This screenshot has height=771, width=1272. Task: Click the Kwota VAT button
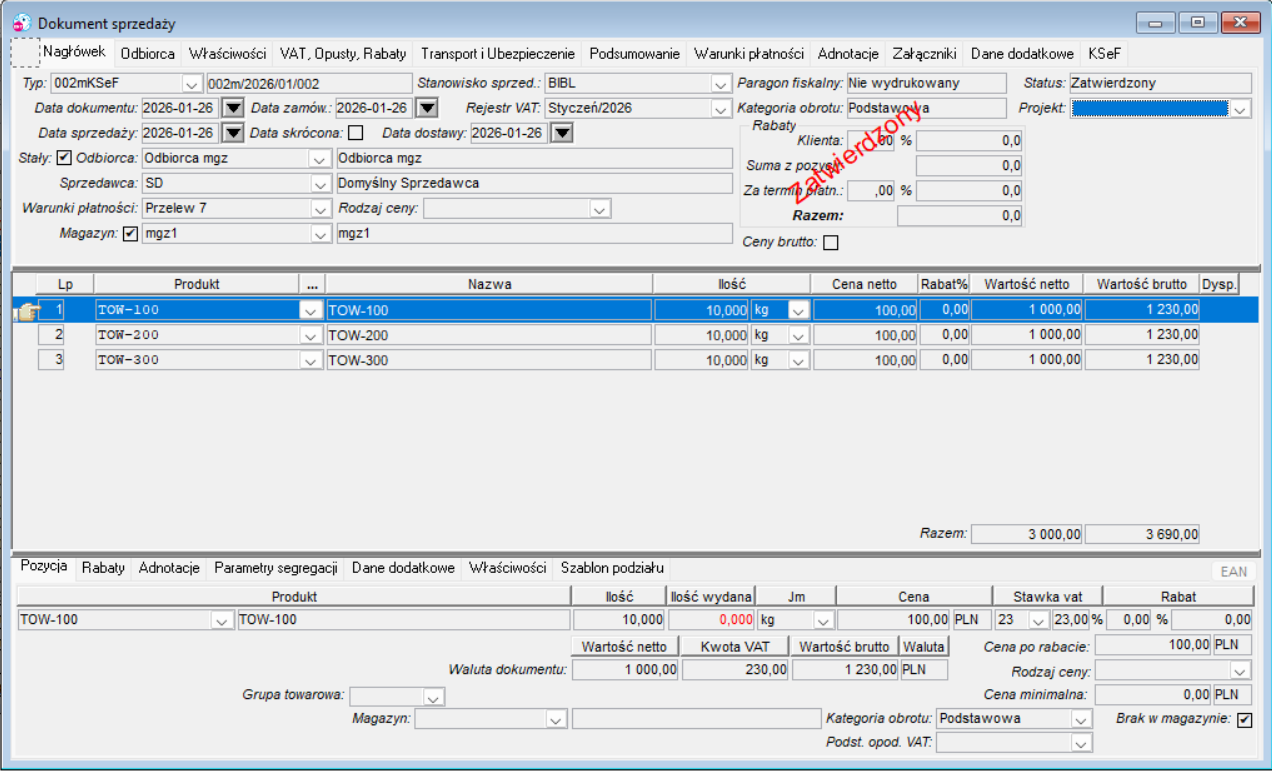tap(735, 647)
